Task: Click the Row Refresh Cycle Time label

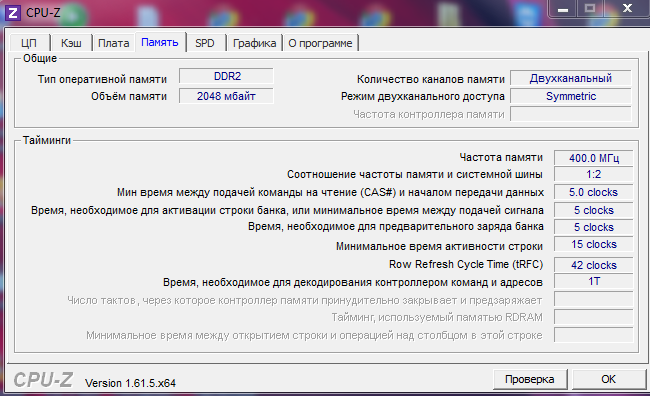Action: [466, 265]
